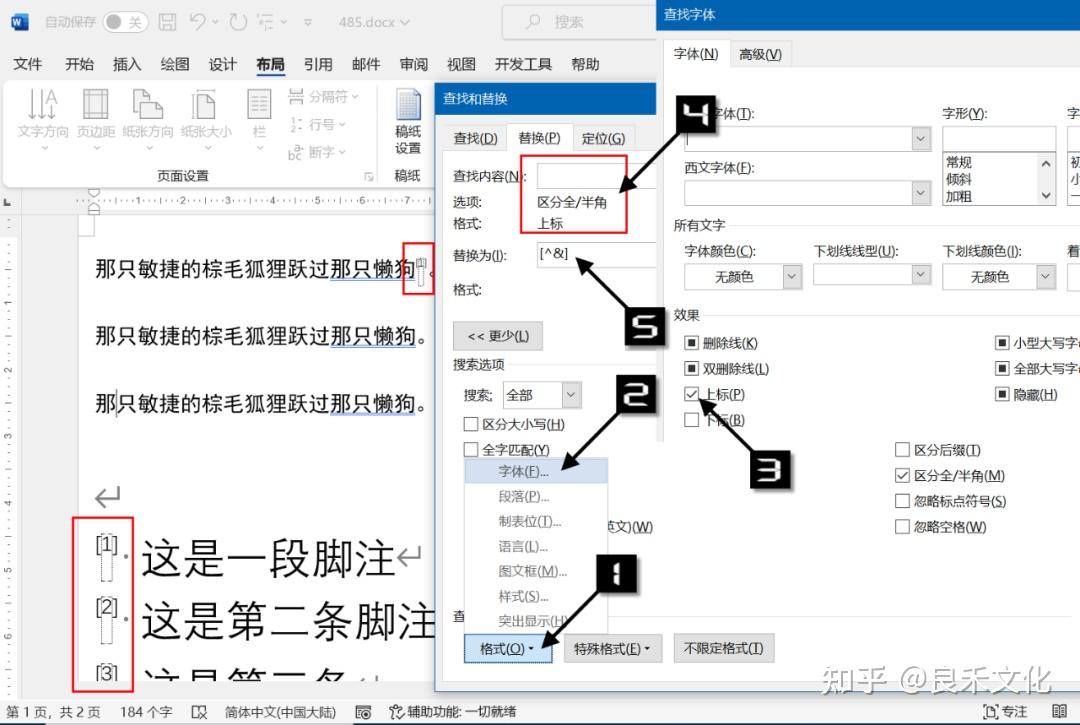Enable the 忽略标点符号(S) checkbox
The height and width of the screenshot is (725, 1080).
pos(902,501)
